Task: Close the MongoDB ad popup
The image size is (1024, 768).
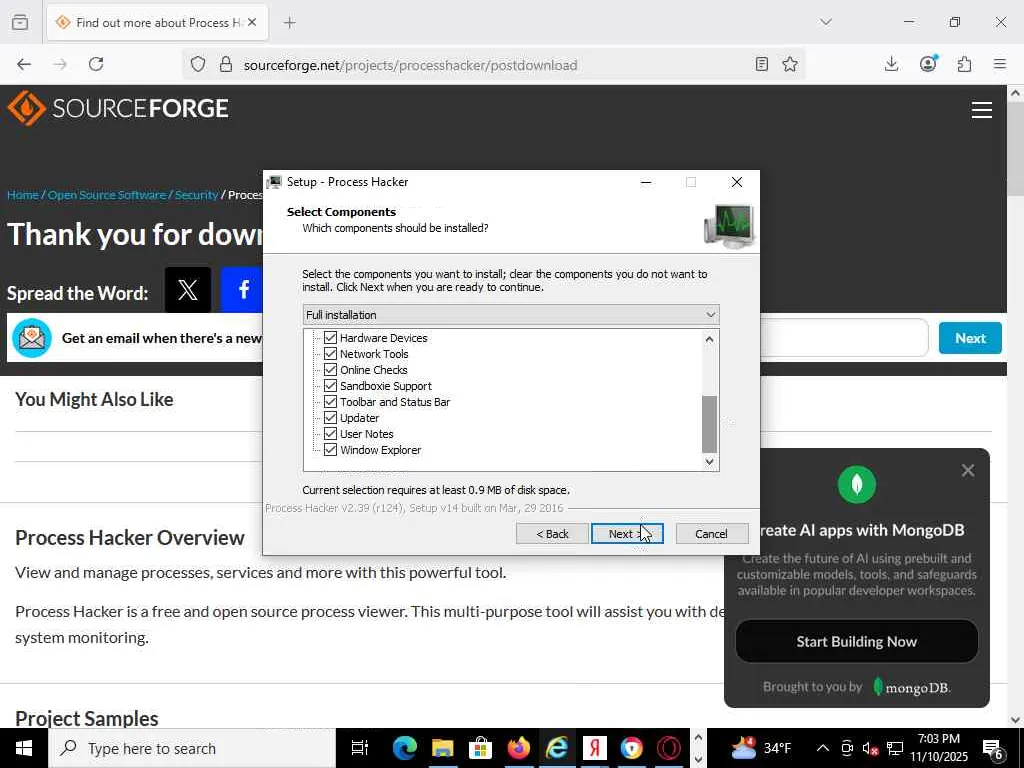Action: [968, 470]
